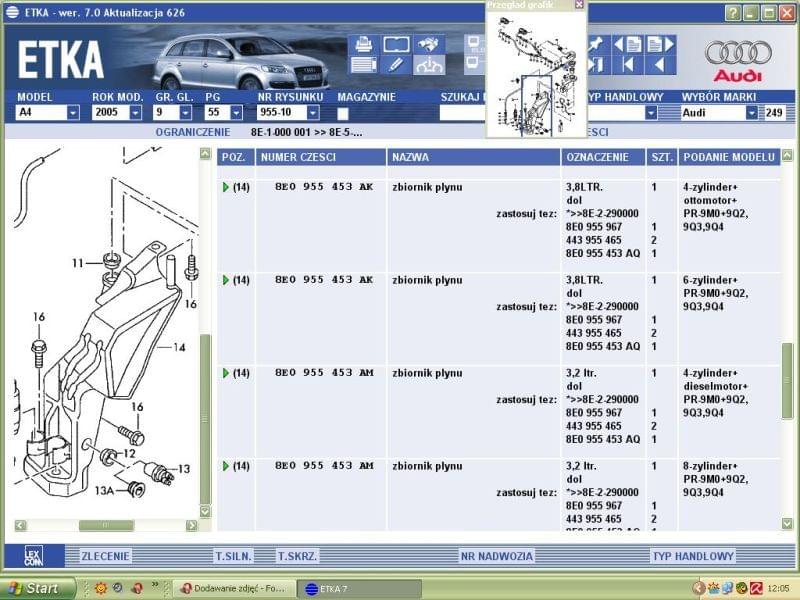
Task: Click the NR NADWOZIA button
Action: pyautogui.click(x=497, y=556)
